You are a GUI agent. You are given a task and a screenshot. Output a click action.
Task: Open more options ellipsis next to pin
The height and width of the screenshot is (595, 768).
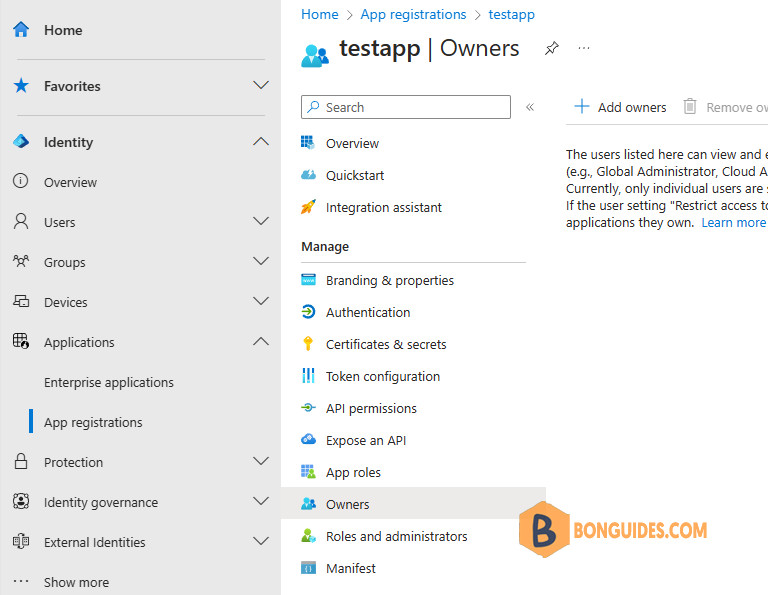pos(583,48)
